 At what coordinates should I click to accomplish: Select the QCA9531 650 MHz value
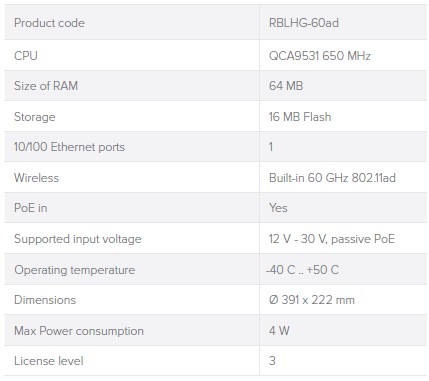(x=320, y=56)
